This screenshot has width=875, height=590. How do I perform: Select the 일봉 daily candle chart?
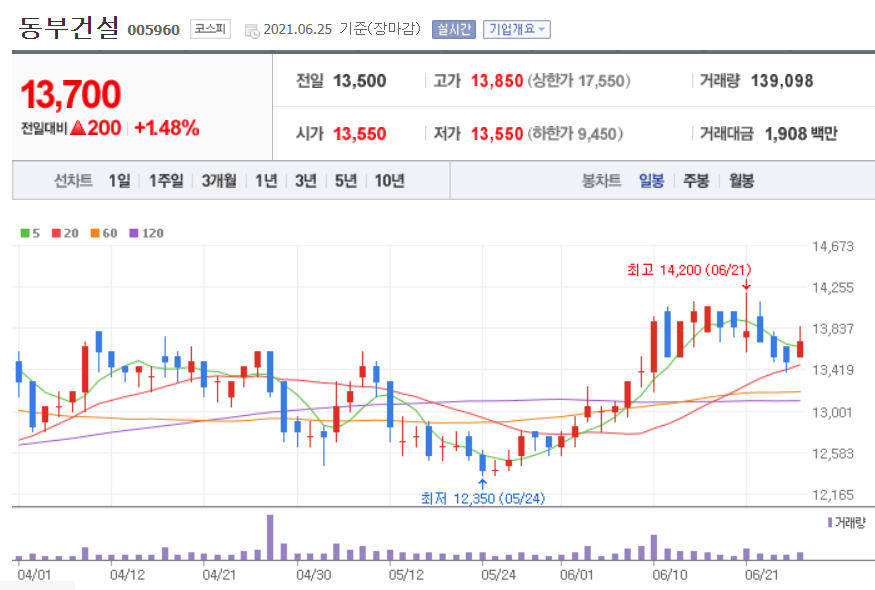click(x=651, y=181)
